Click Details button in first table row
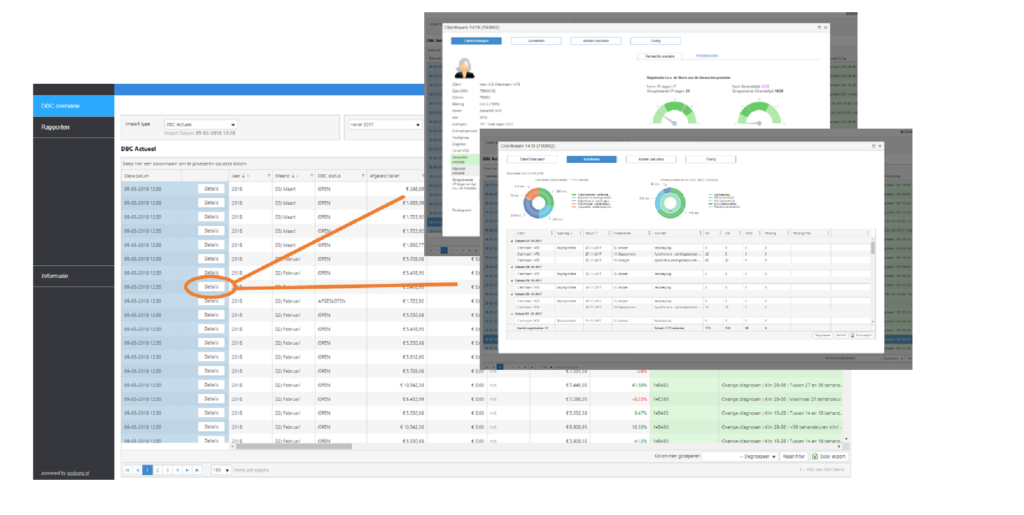1024x515 pixels. coord(211,187)
